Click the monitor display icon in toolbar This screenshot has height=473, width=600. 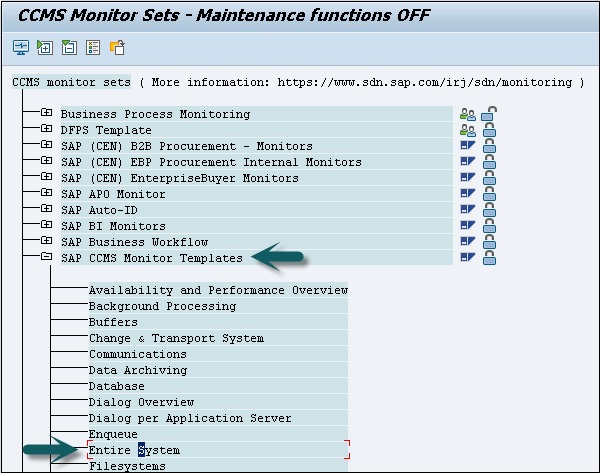point(20,47)
